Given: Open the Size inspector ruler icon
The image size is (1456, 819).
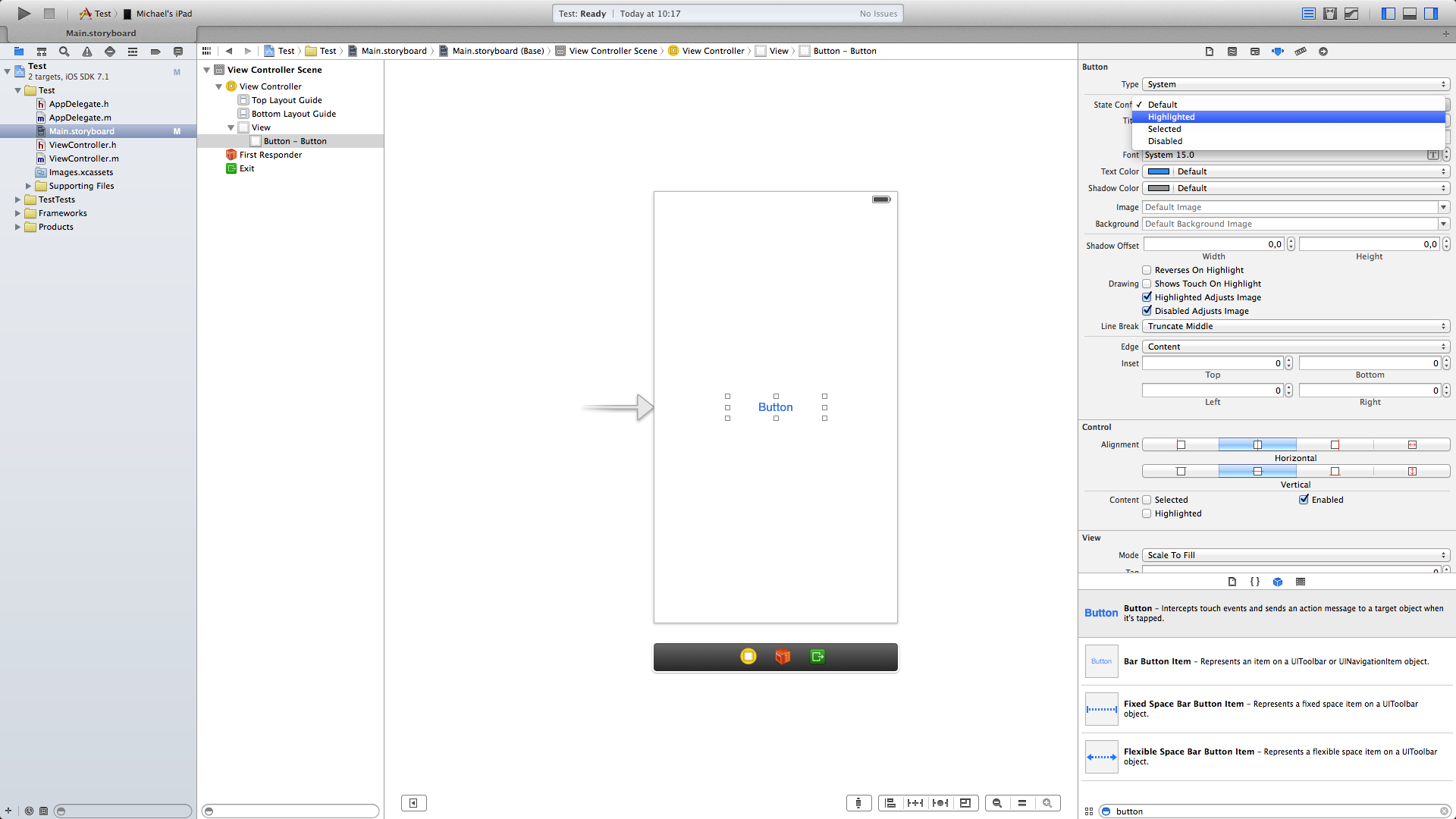Looking at the screenshot, I should click(1301, 52).
